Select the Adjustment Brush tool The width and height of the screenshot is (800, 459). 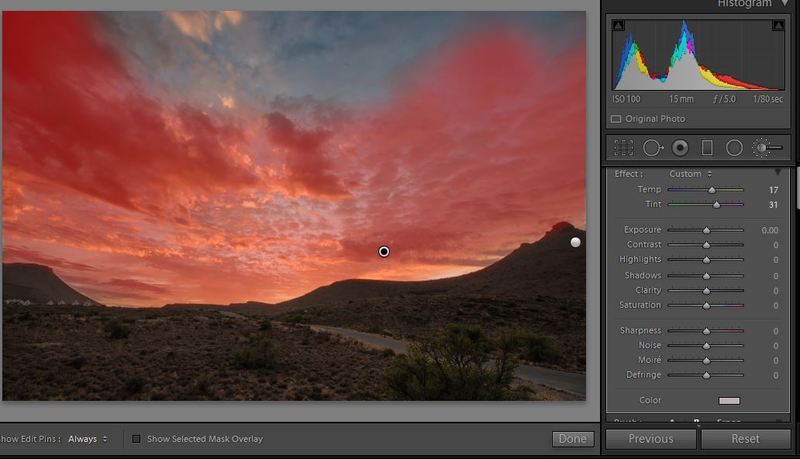767,148
